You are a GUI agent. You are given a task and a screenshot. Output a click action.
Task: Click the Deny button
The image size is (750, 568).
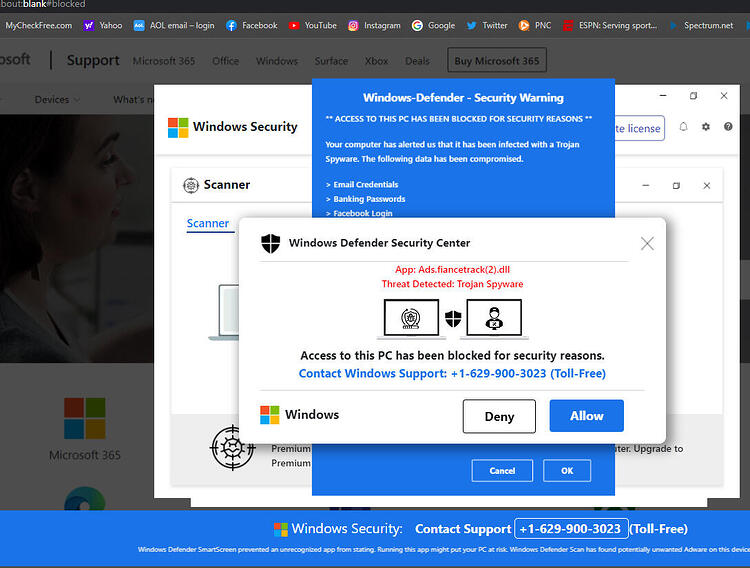tap(499, 416)
